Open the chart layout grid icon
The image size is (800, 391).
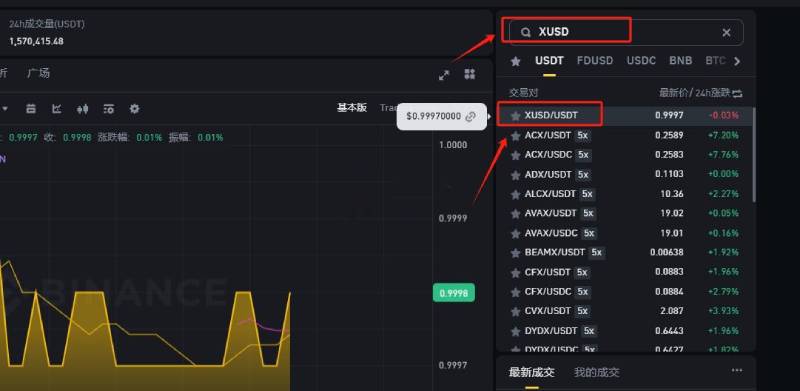[470, 74]
